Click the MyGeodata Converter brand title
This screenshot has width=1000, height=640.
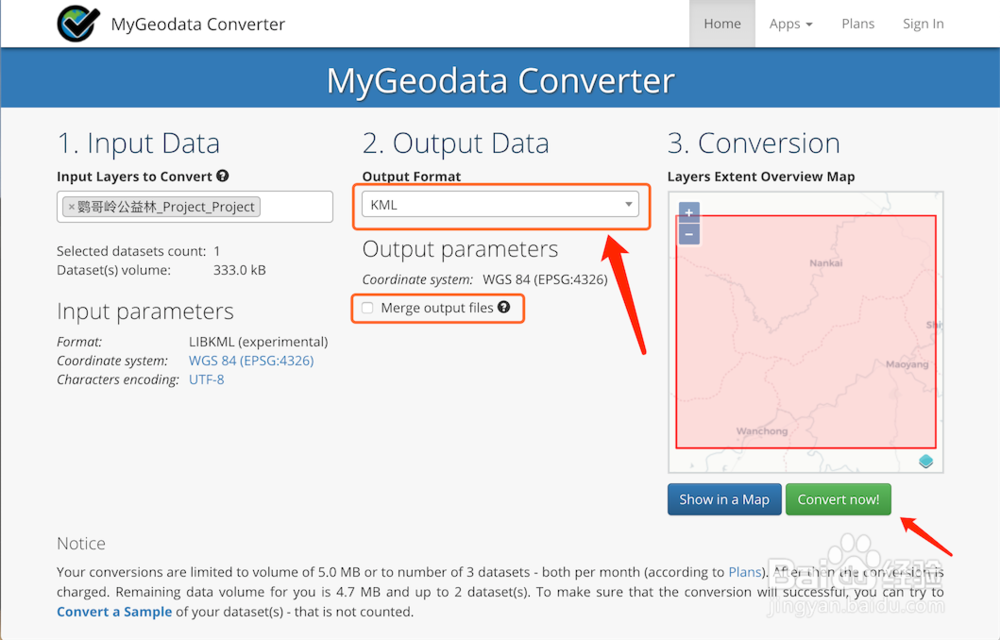click(x=198, y=24)
